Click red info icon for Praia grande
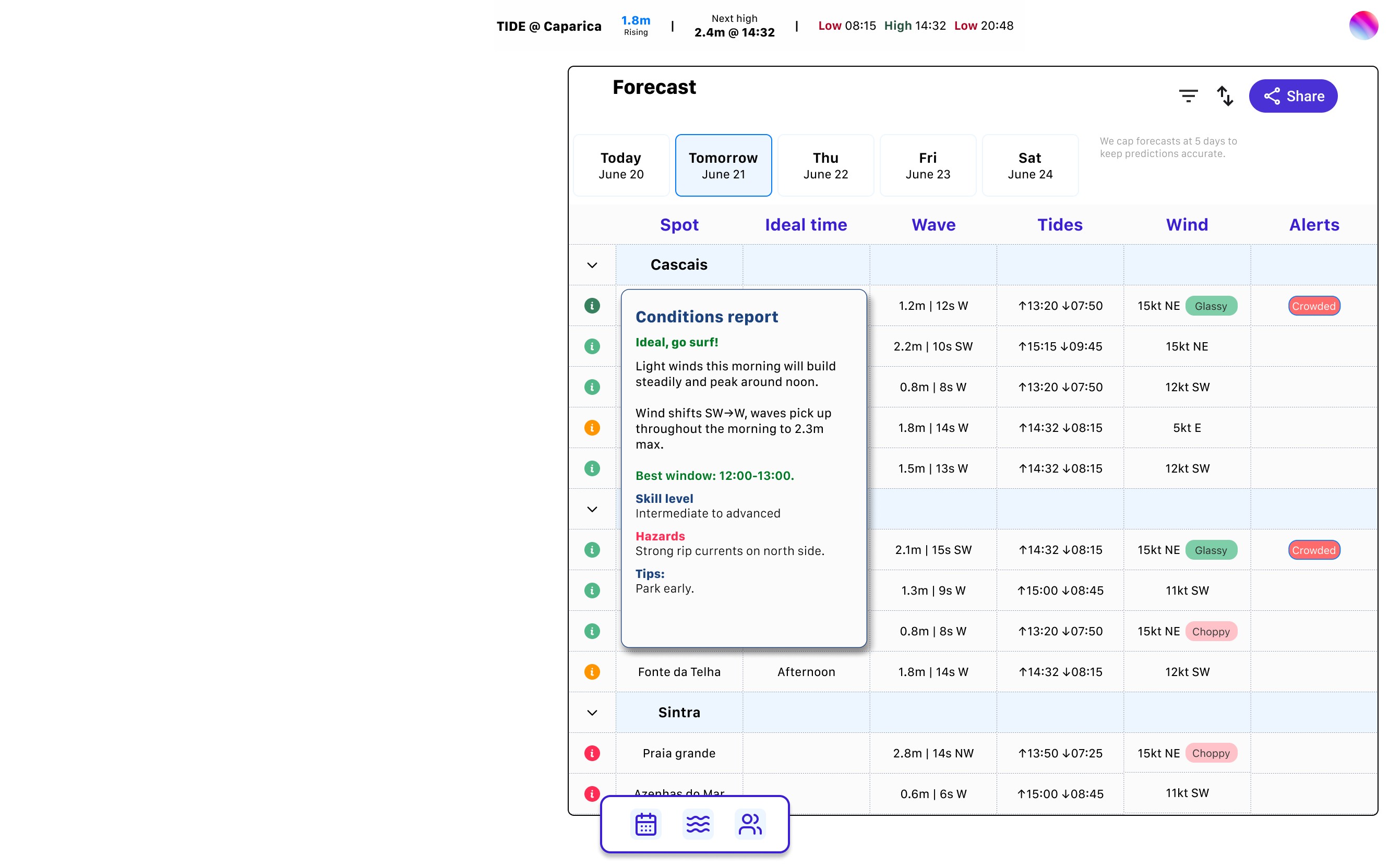Screen dimensions: 1389x868 [592, 753]
